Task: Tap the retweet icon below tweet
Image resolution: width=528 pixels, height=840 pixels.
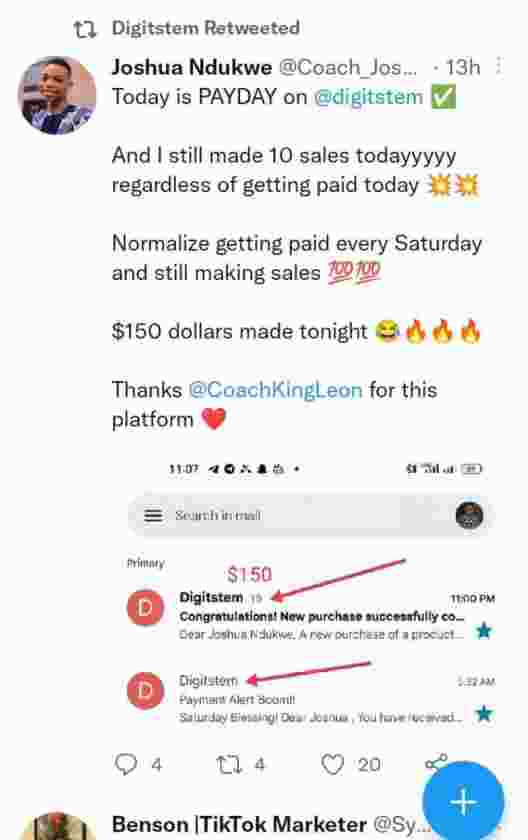Action: [x=229, y=764]
